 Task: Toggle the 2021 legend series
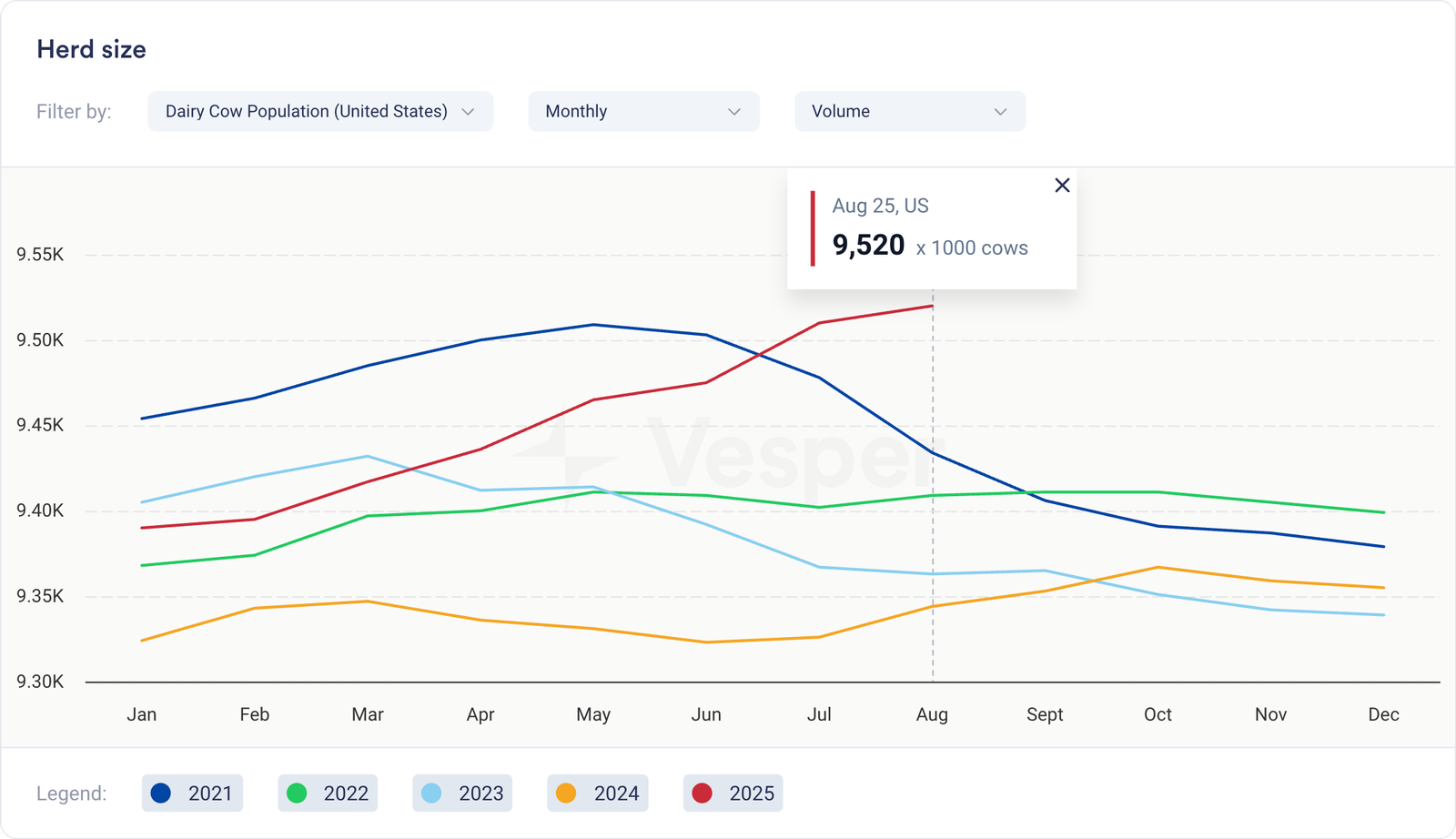click(x=193, y=794)
